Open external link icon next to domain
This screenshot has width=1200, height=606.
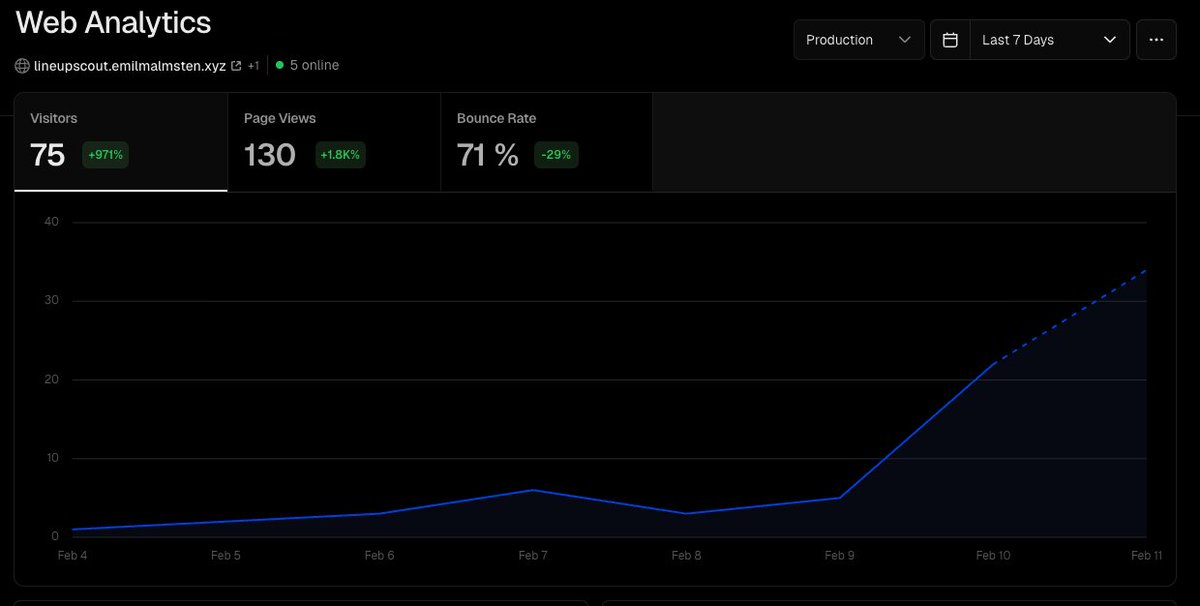[x=236, y=66]
